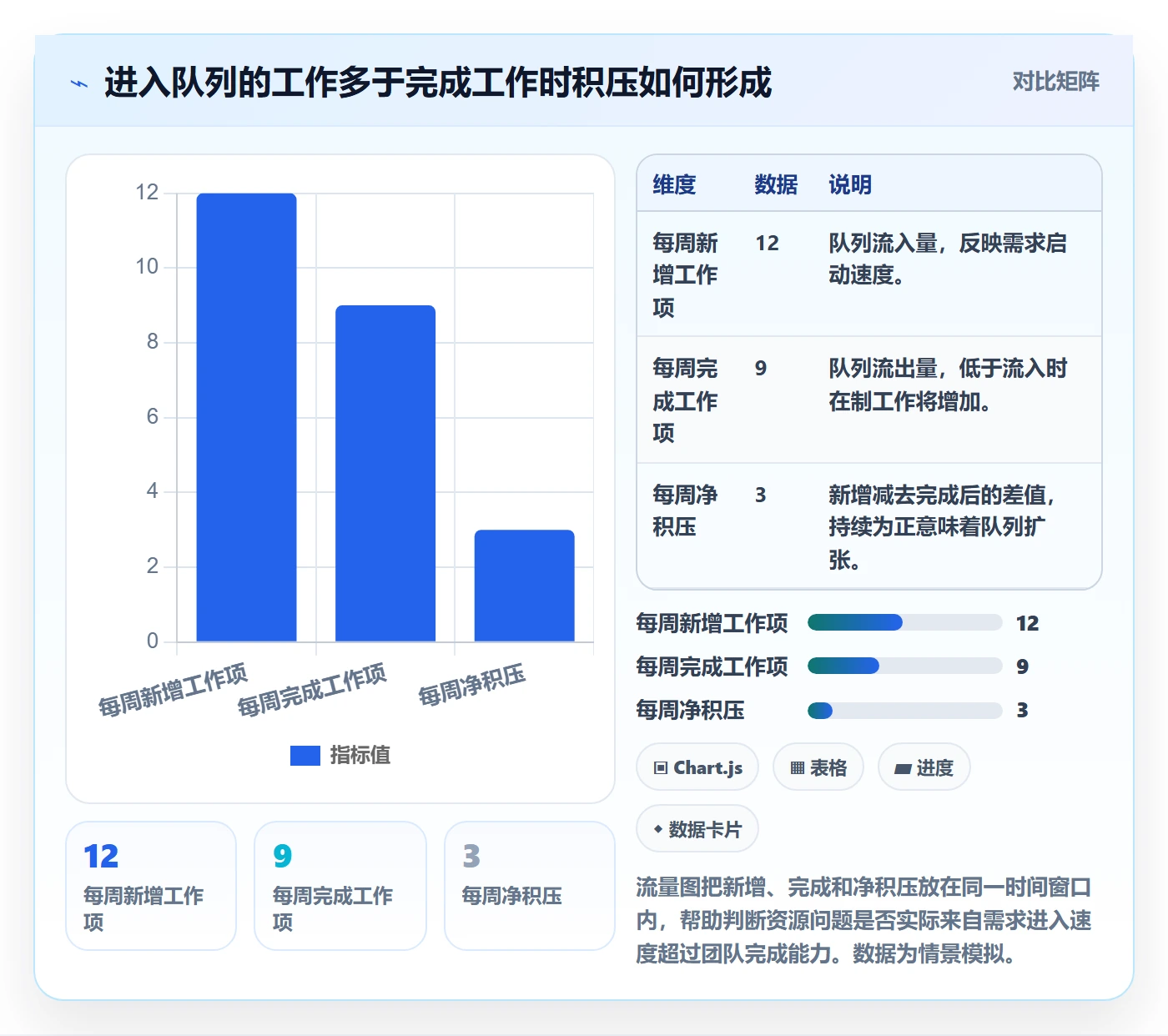1168x1036 pixels.
Task: Open the stat card showing 9
Action: click(340, 886)
